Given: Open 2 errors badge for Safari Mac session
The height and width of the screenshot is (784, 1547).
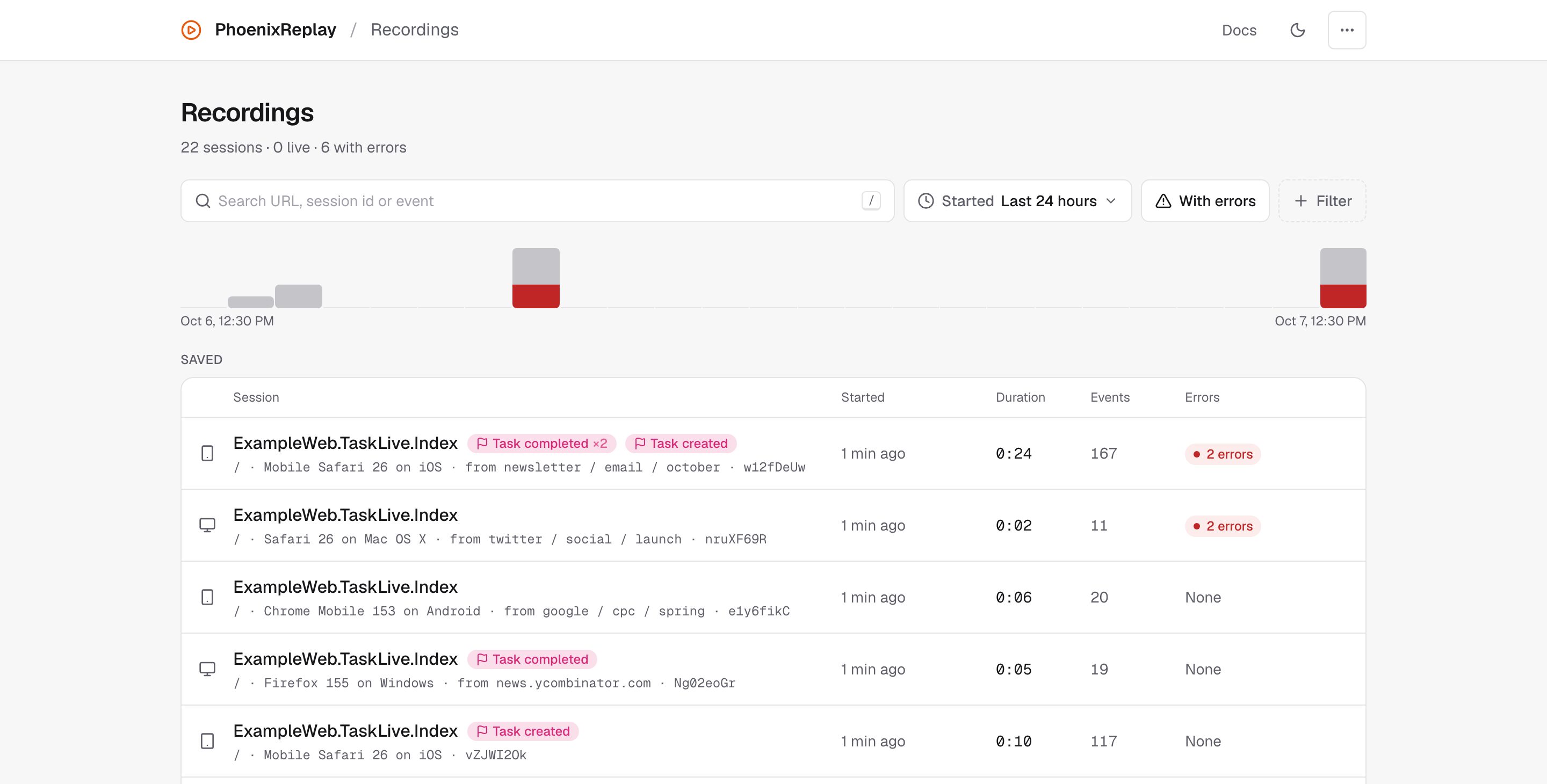Looking at the screenshot, I should click(x=1223, y=526).
